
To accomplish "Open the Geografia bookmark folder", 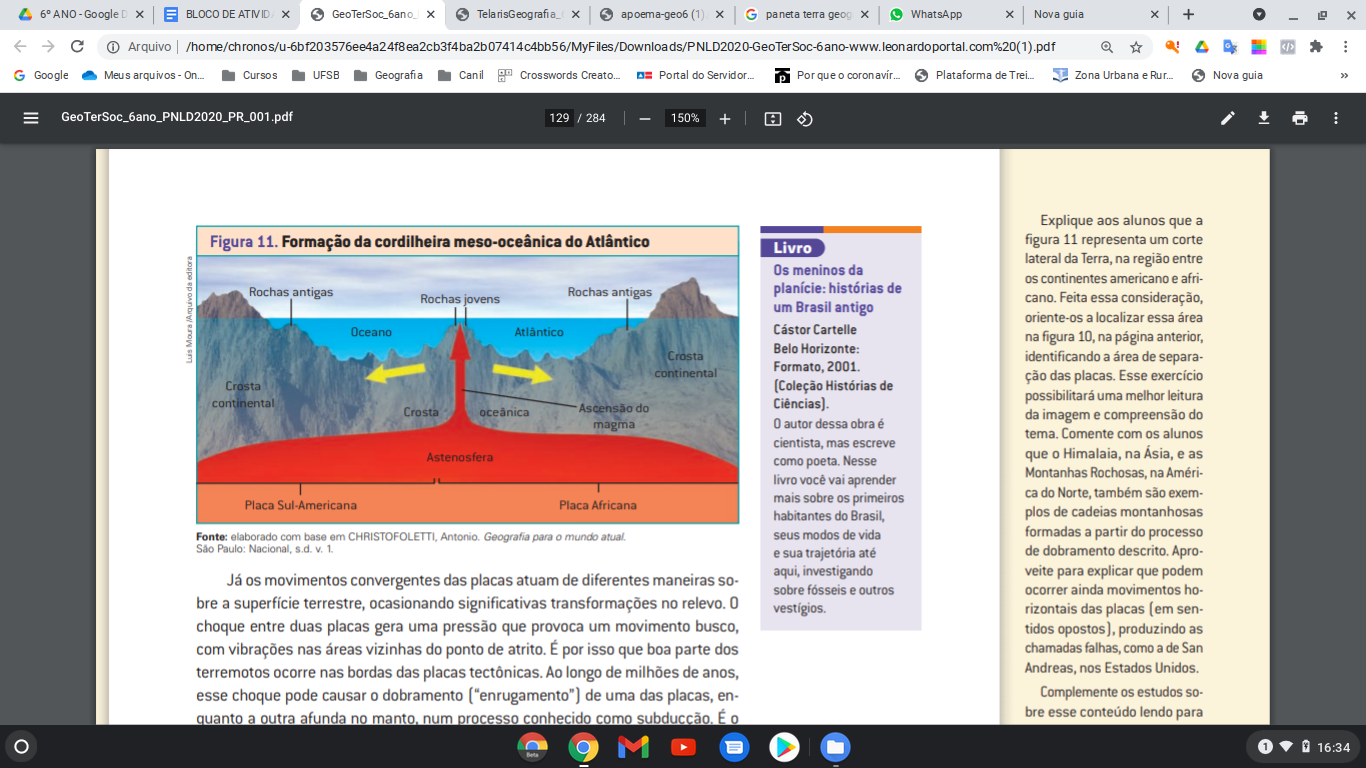I will pos(388,75).
